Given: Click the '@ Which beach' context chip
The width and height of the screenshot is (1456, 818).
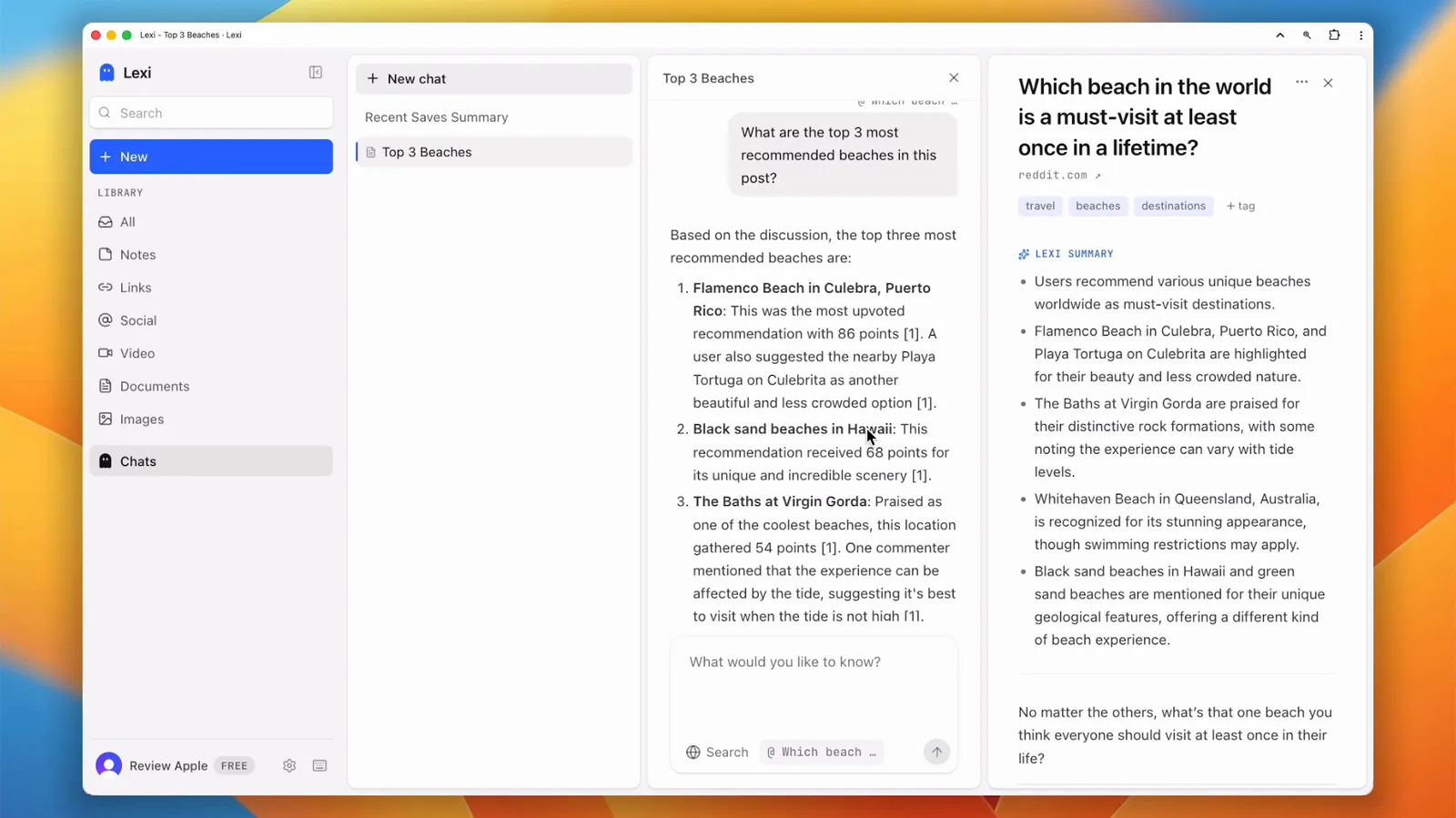Looking at the screenshot, I should (822, 752).
